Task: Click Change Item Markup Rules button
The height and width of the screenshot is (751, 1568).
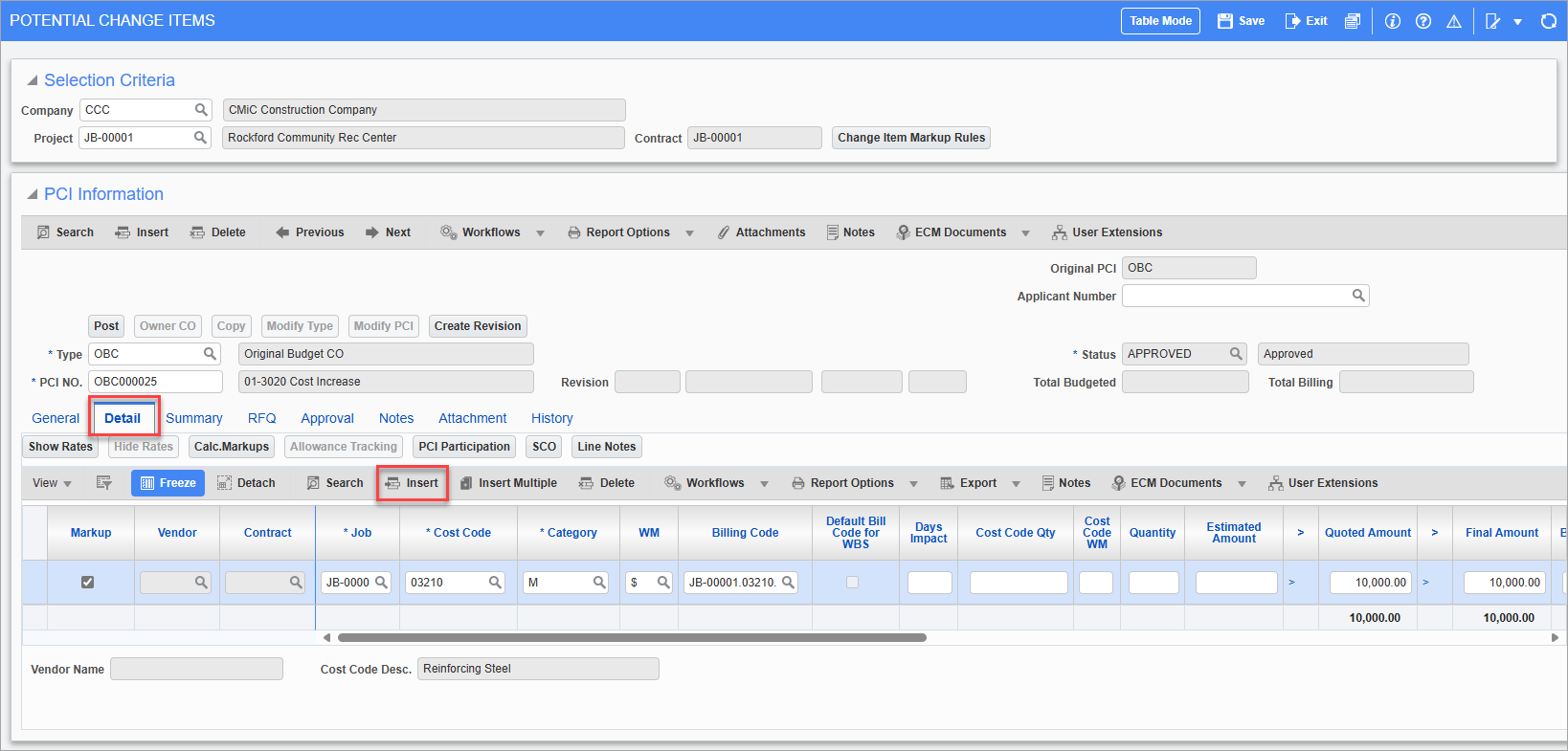Action: click(x=911, y=138)
